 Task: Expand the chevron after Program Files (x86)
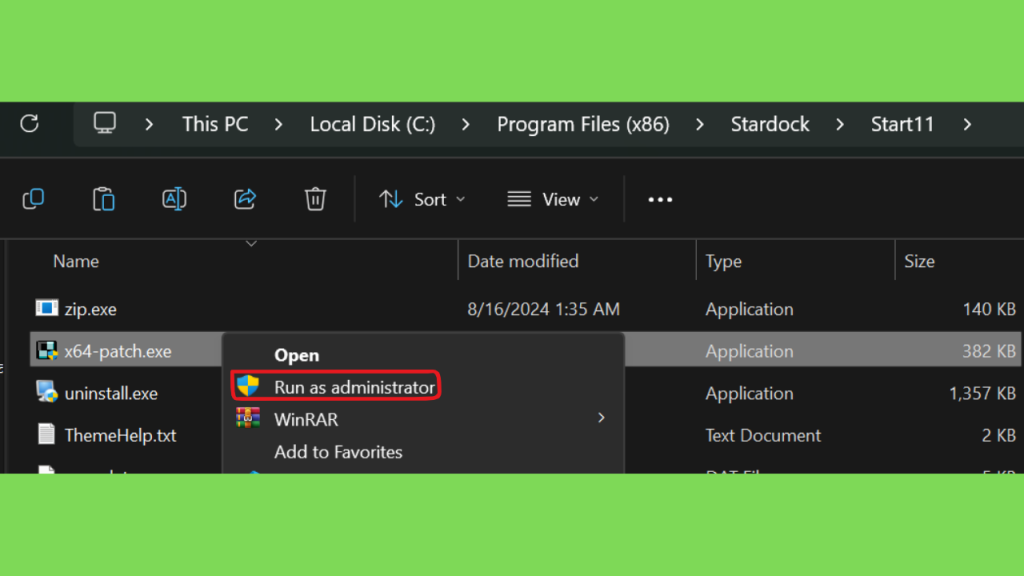699,124
